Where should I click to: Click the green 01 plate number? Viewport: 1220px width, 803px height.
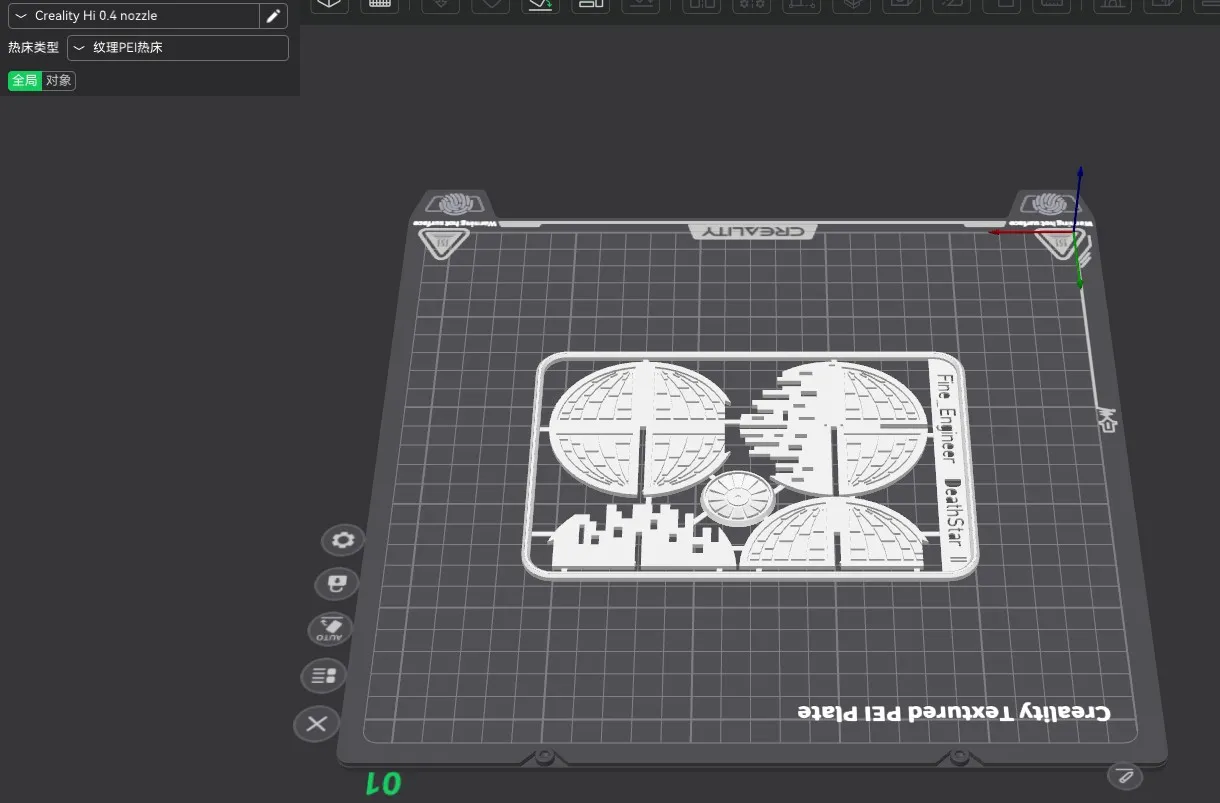[384, 783]
